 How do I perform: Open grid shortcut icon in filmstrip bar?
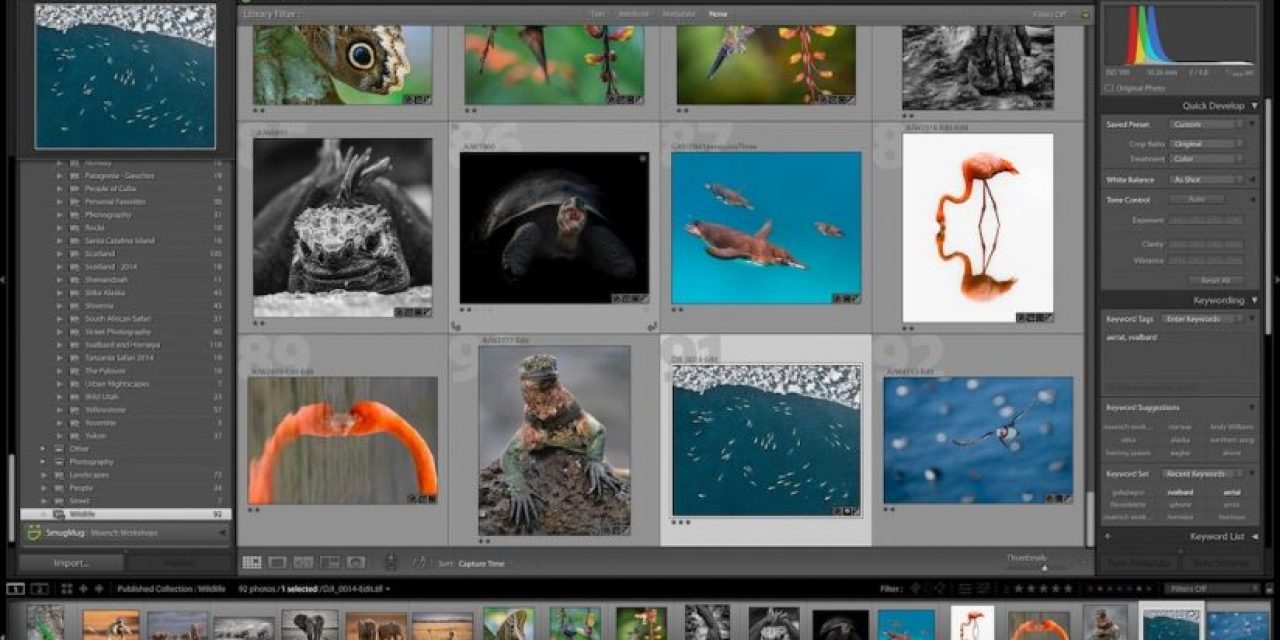pos(67,589)
